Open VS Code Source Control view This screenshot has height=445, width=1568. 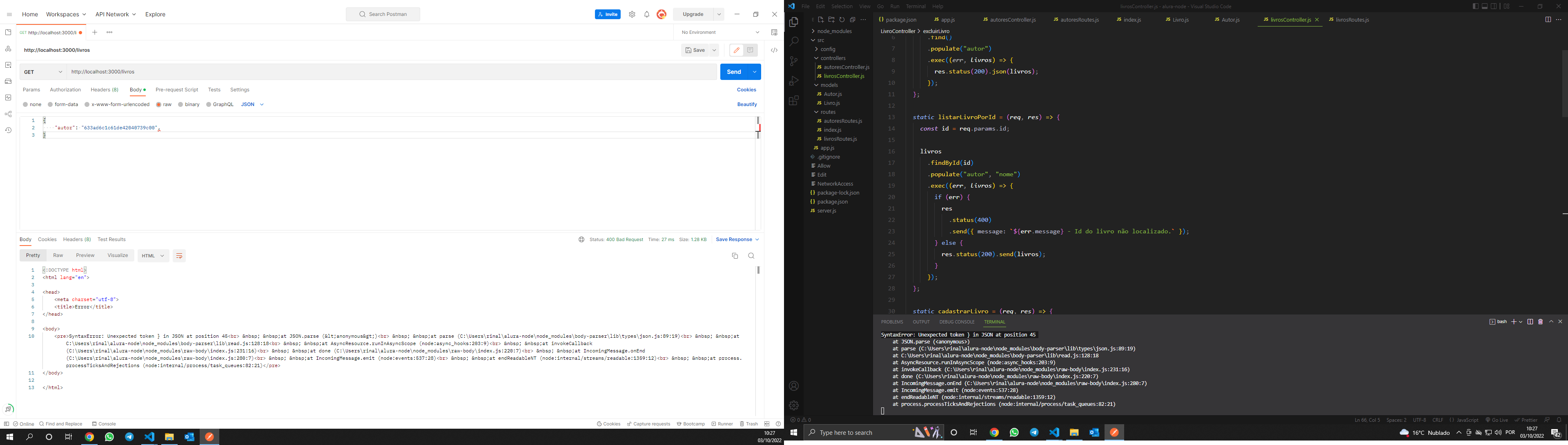(x=794, y=62)
